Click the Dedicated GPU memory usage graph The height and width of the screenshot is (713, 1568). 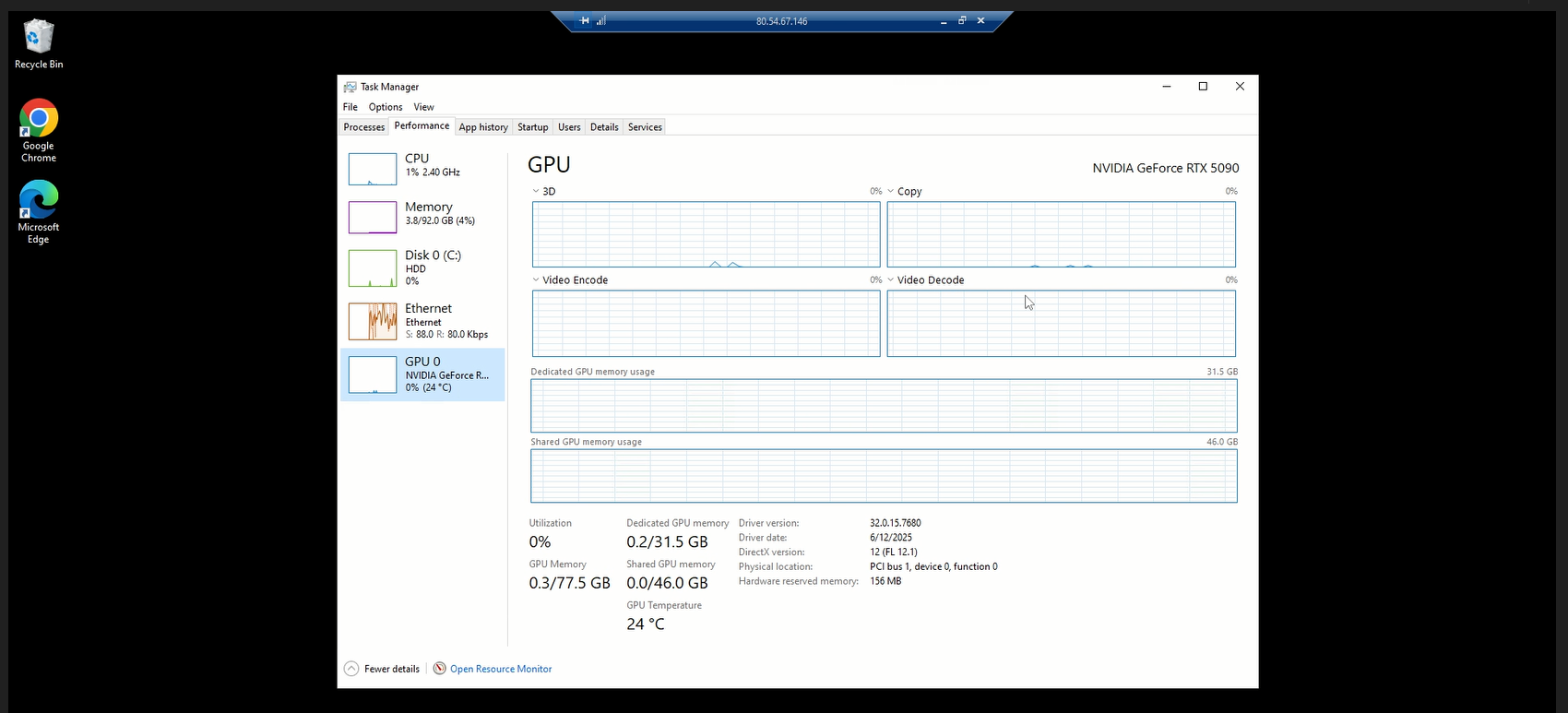[x=884, y=406]
